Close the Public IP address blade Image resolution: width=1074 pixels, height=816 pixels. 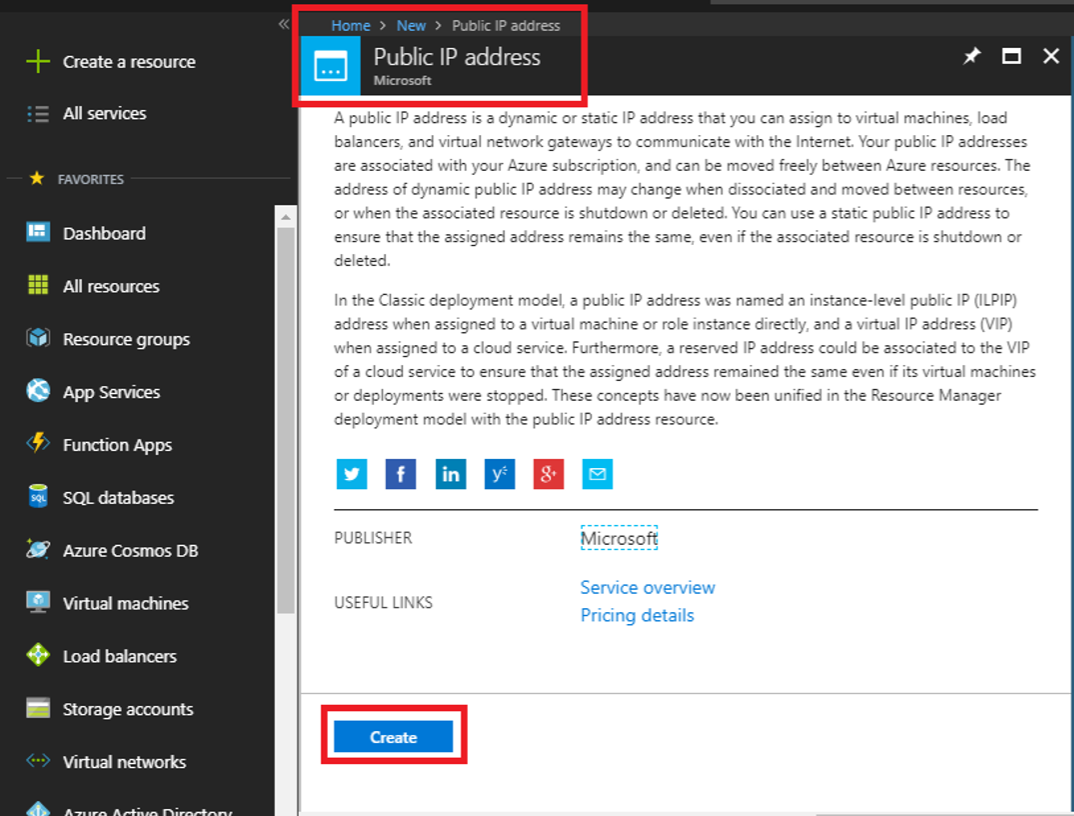(1051, 56)
